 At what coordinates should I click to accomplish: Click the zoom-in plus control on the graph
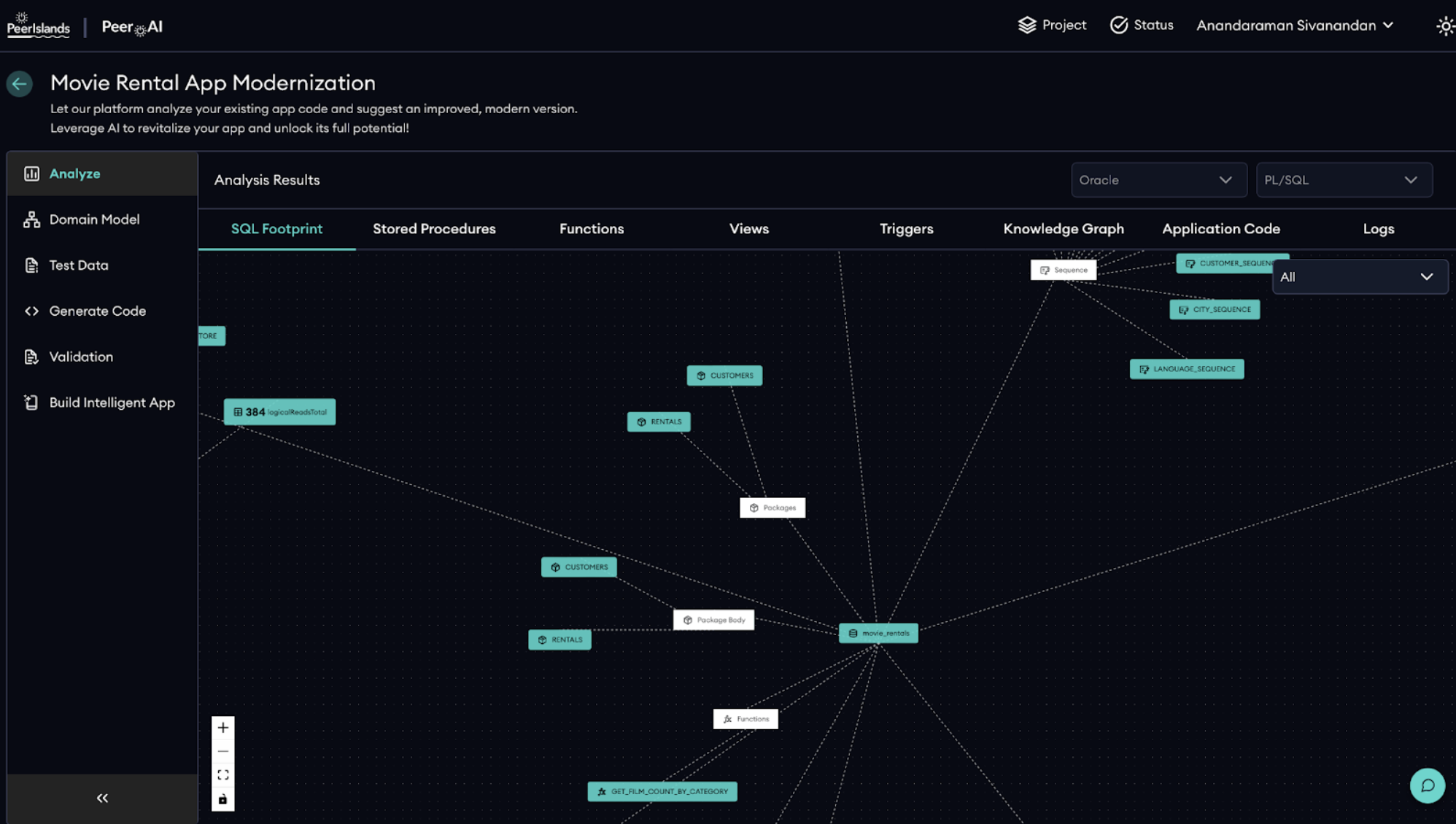(x=223, y=727)
